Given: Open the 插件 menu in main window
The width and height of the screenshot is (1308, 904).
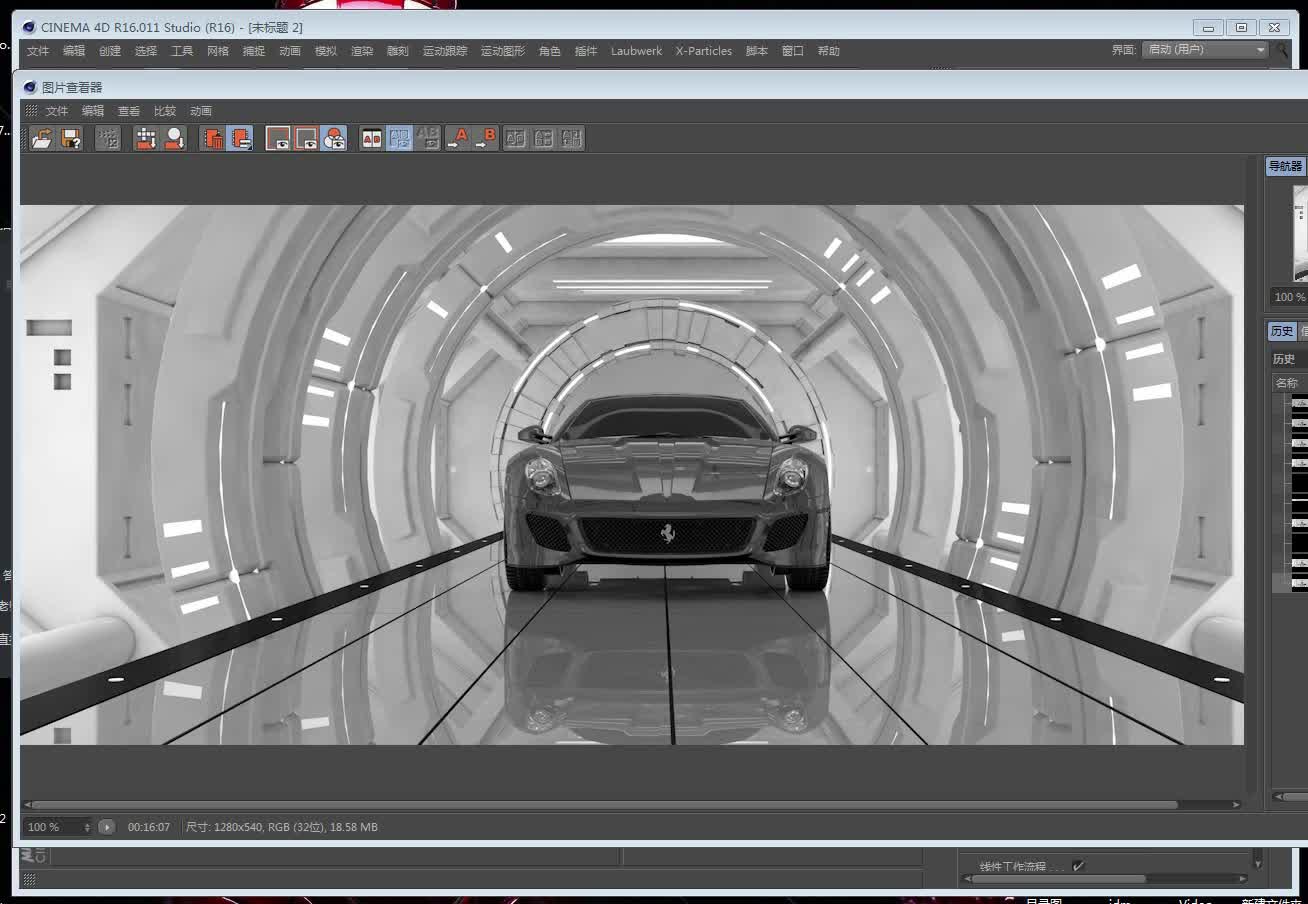Looking at the screenshot, I should [x=586, y=51].
